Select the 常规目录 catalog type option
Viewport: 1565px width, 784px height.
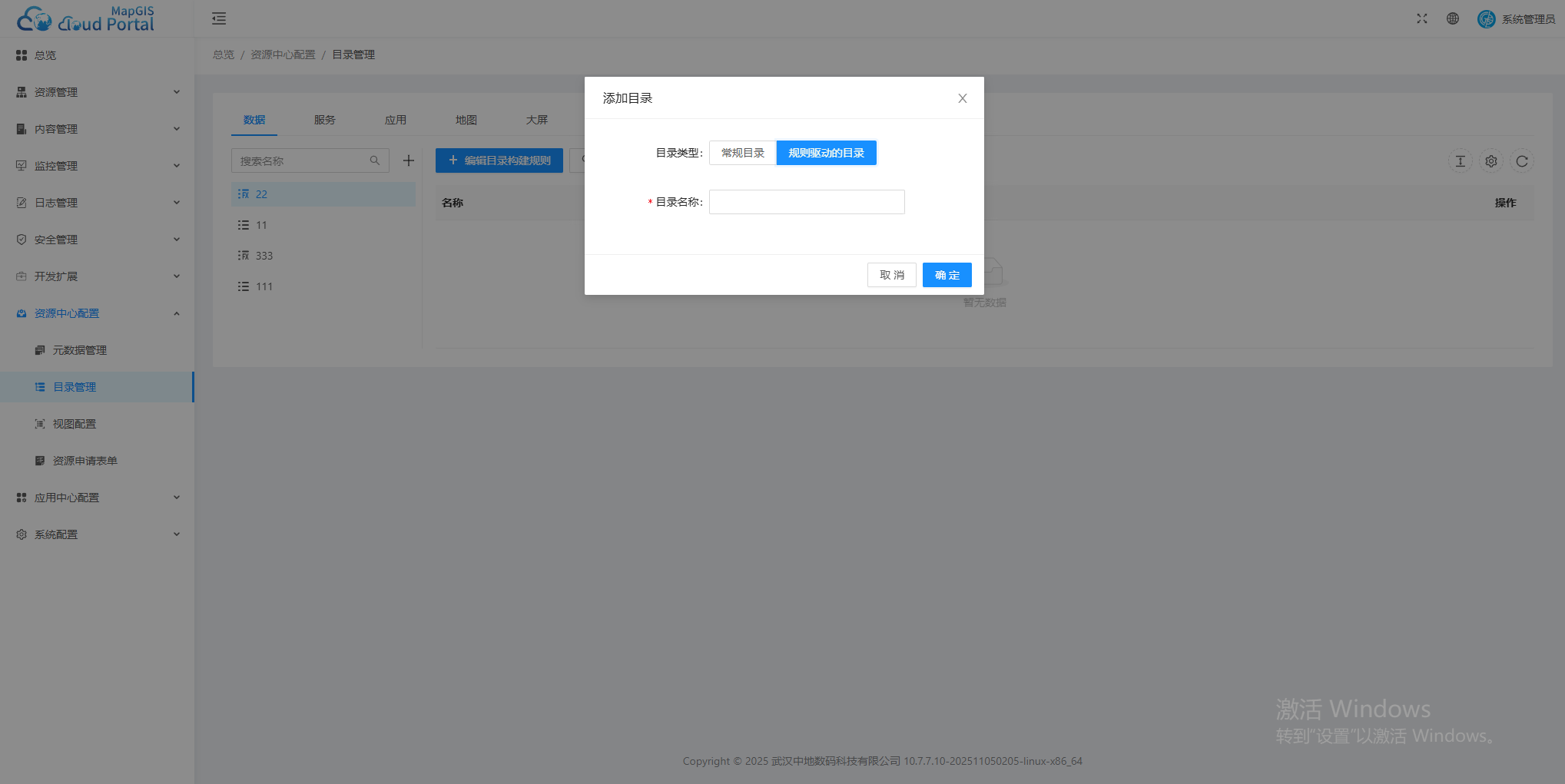click(741, 152)
